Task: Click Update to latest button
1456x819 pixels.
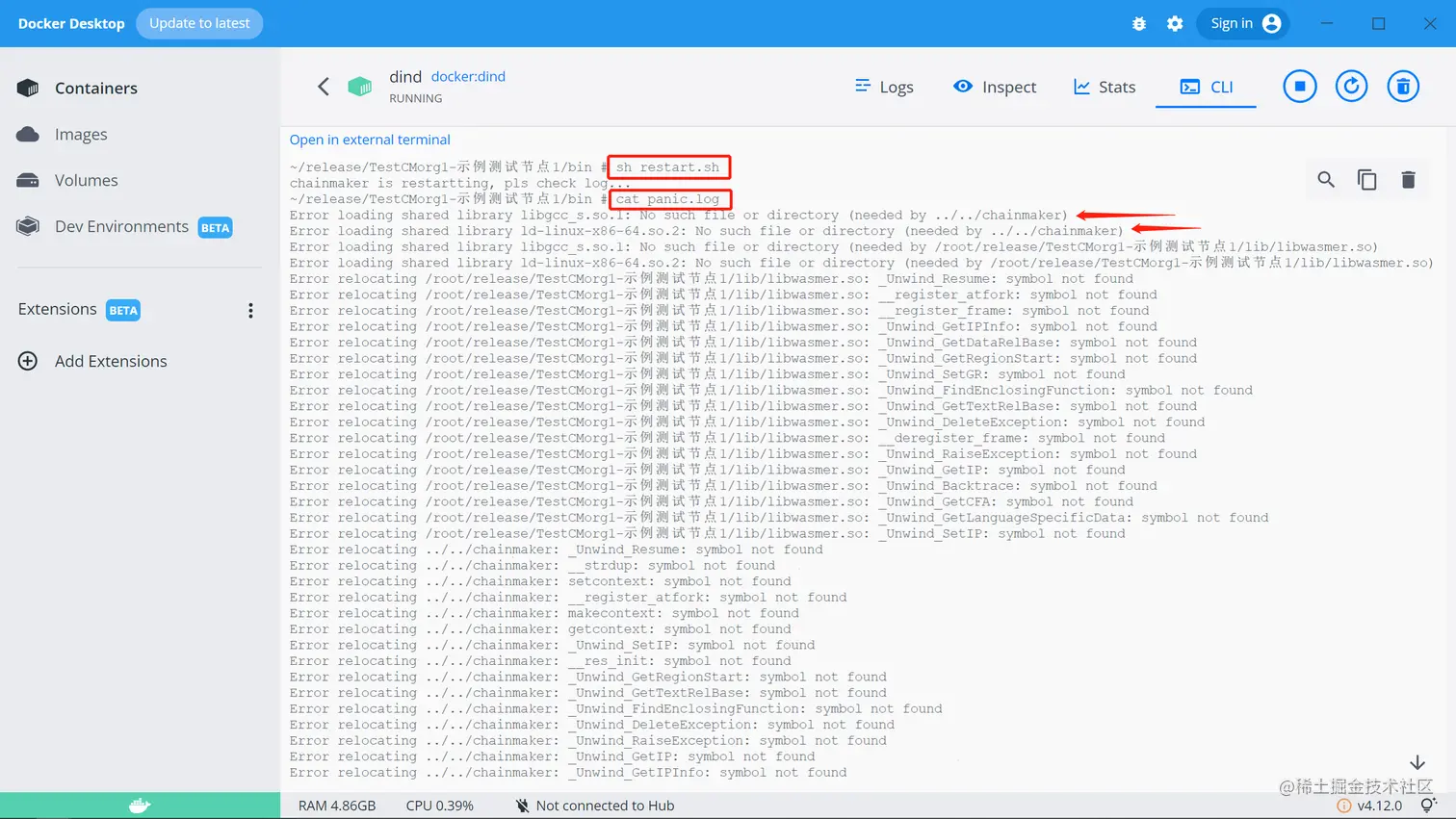Action: (x=199, y=23)
